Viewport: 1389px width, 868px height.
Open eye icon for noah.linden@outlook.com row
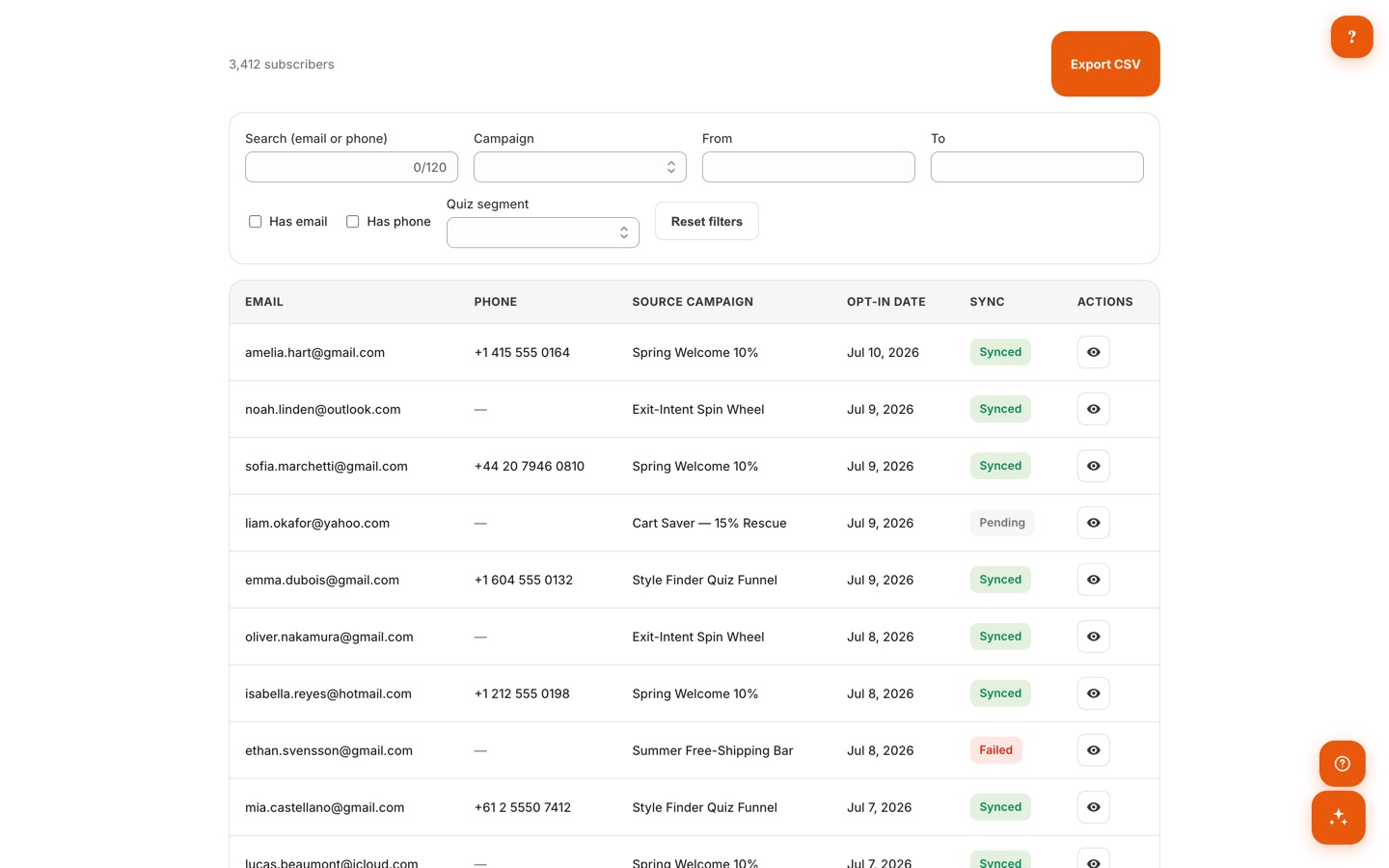coord(1093,409)
